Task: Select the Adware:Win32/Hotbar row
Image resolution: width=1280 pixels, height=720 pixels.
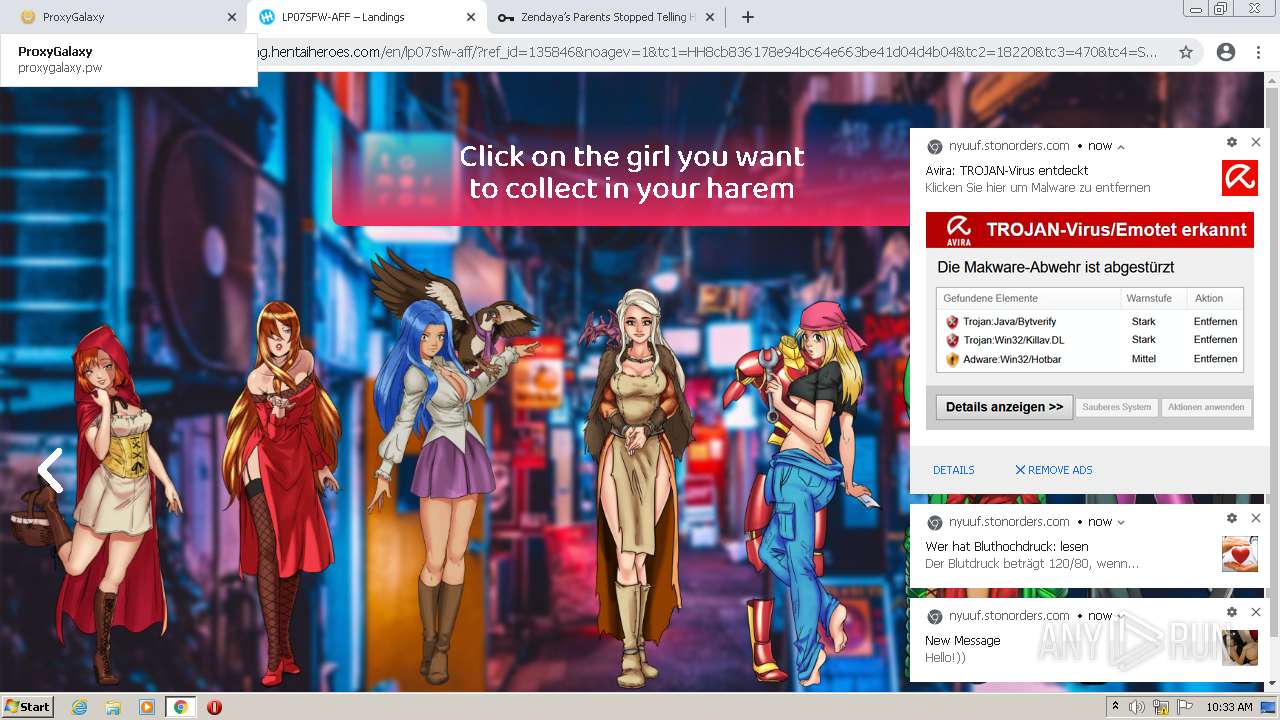Action: [1090, 359]
